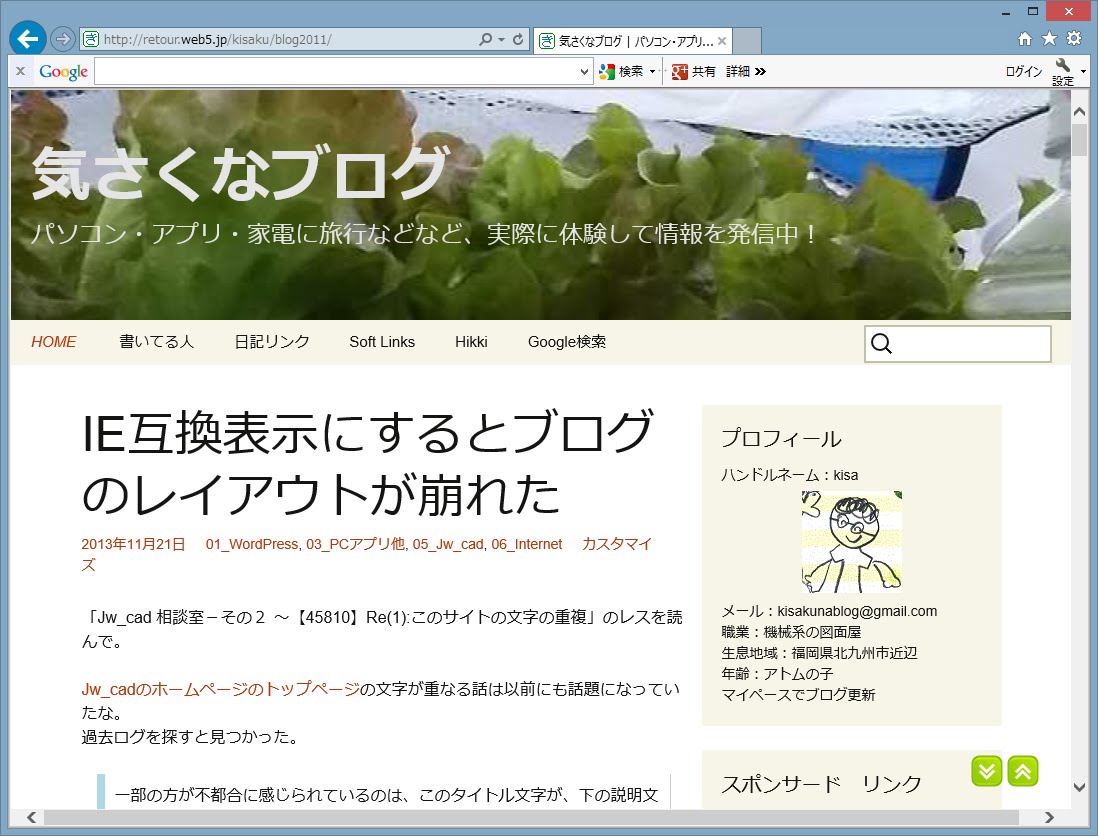Open the address bar dropdown arrow

501,40
